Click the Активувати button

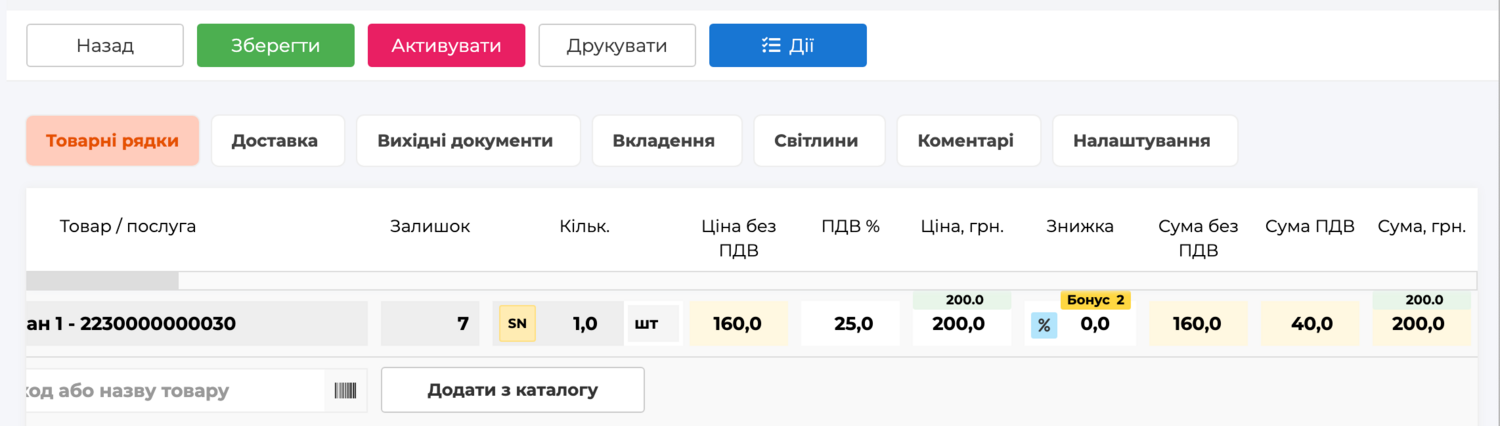pyautogui.click(x=447, y=46)
